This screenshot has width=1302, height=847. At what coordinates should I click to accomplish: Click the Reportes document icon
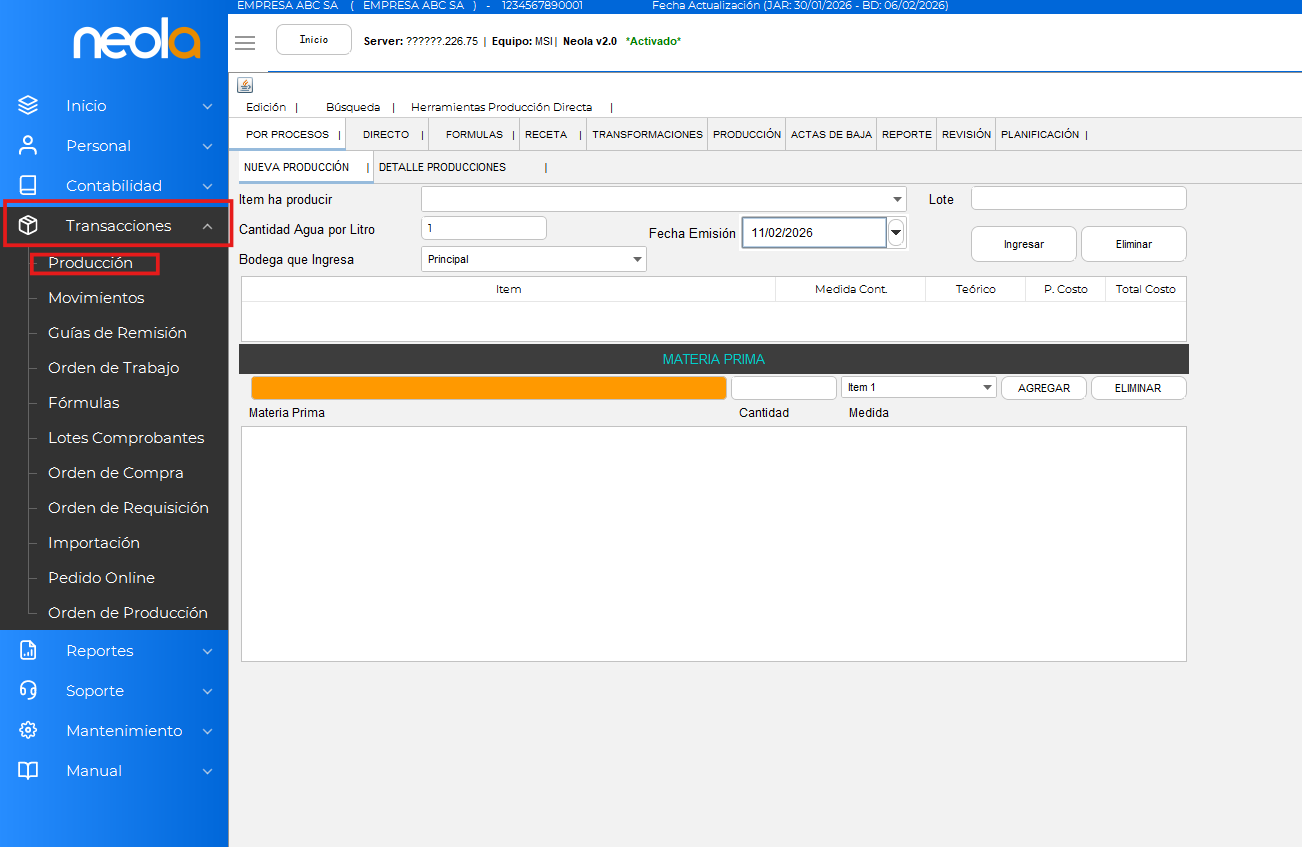click(x=28, y=650)
